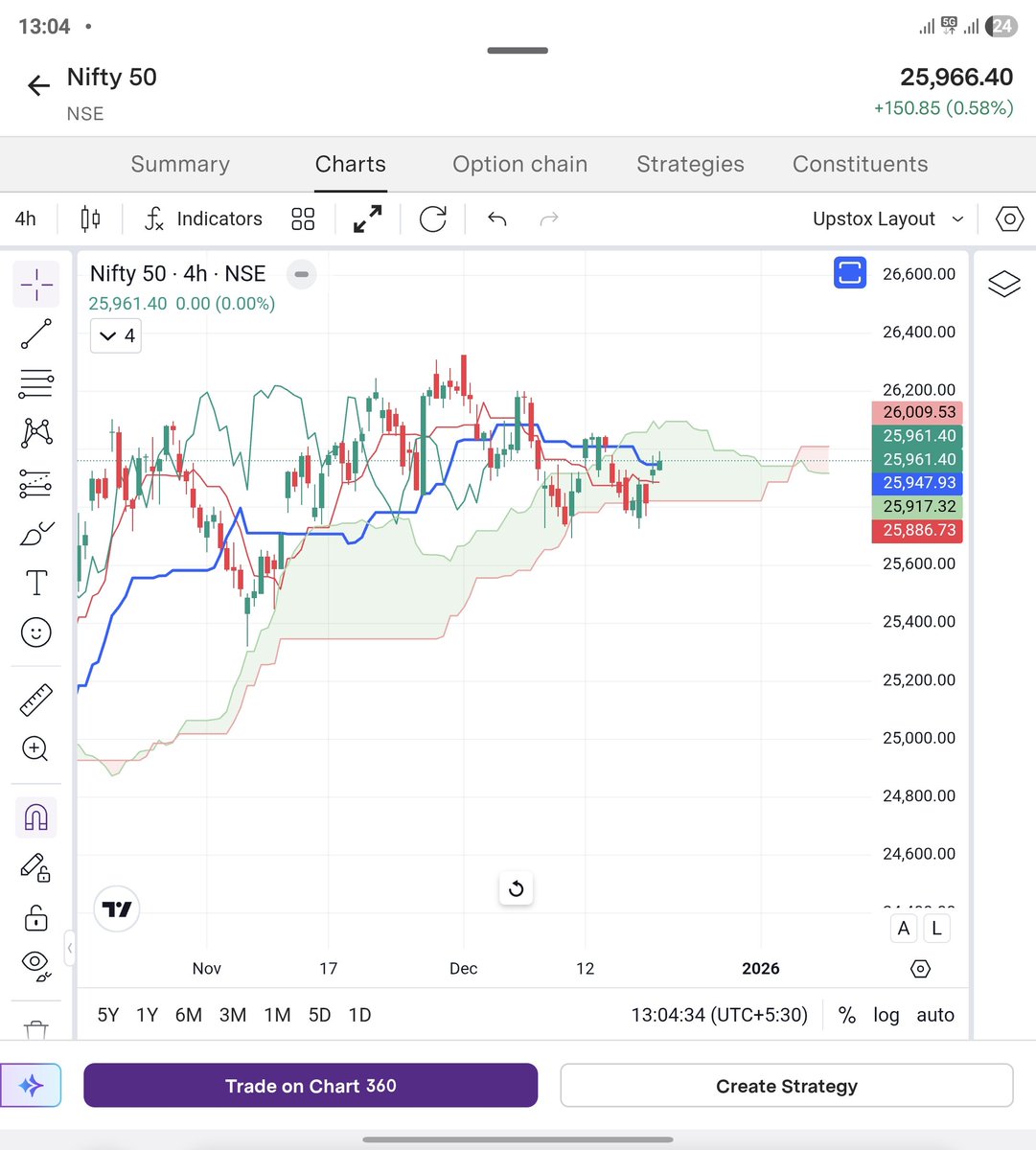Click the sparkle AI assistant button
The image size is (1036, 1150).
click(31, 1086)
